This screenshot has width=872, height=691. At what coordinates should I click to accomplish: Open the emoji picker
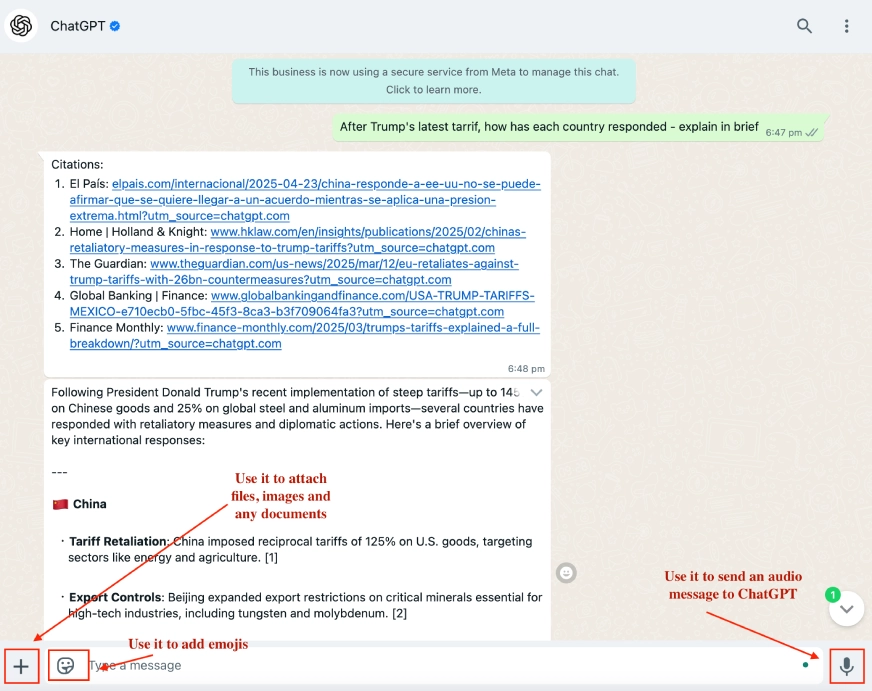(66, 665)
